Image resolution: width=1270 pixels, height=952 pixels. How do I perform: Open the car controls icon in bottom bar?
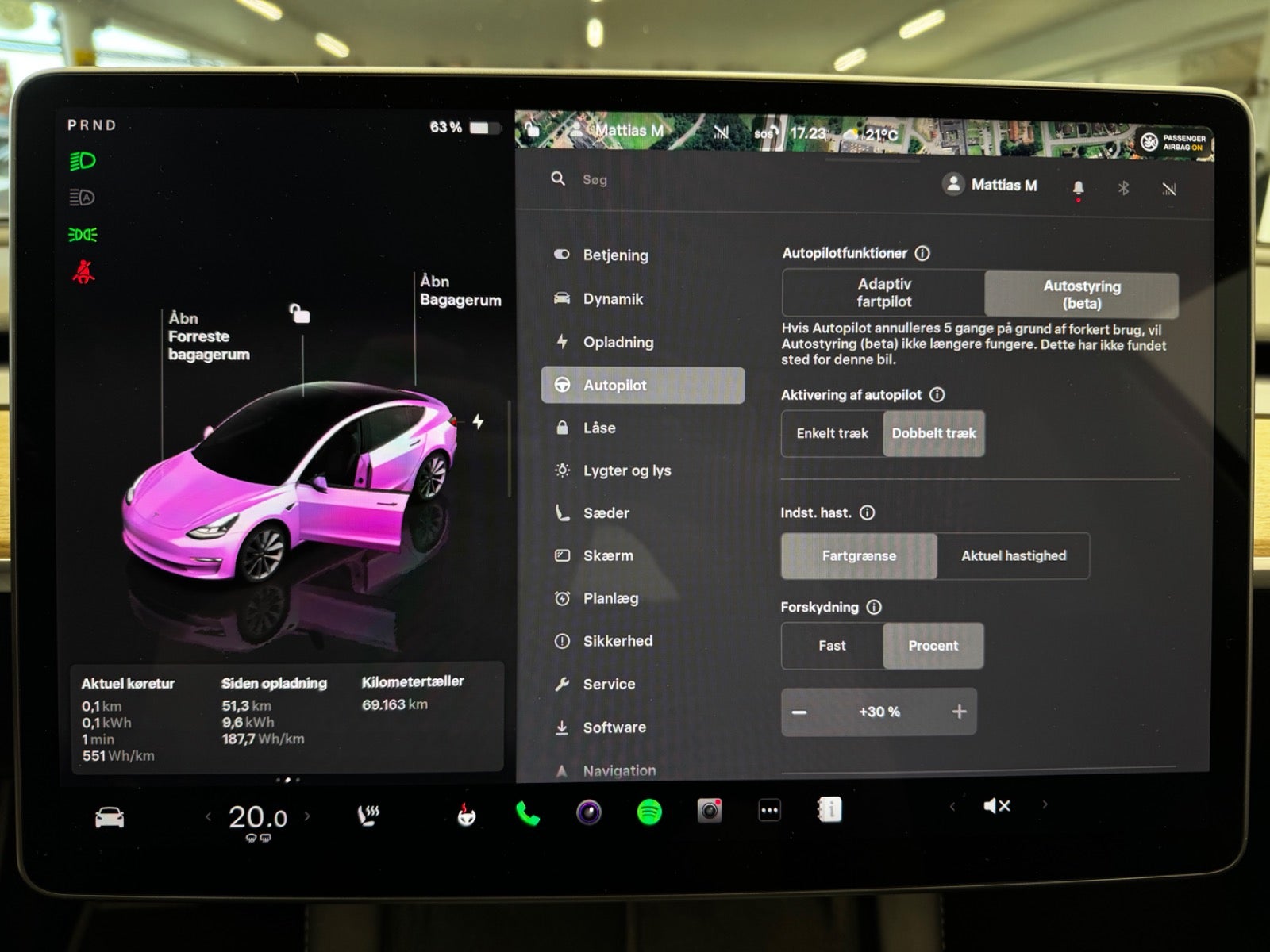tap(110, 816)
